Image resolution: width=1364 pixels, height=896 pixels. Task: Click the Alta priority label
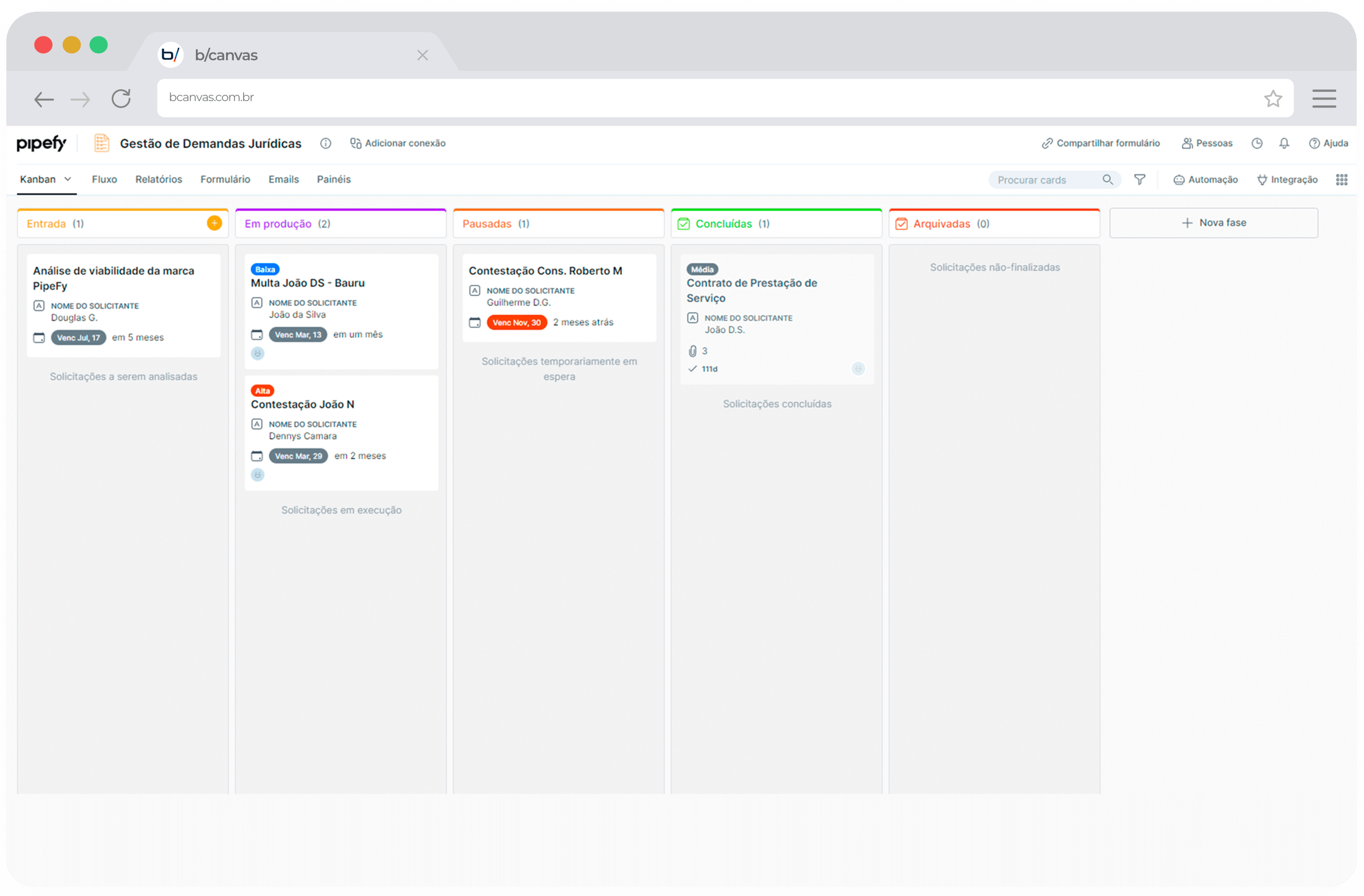[x=262, y=391]
